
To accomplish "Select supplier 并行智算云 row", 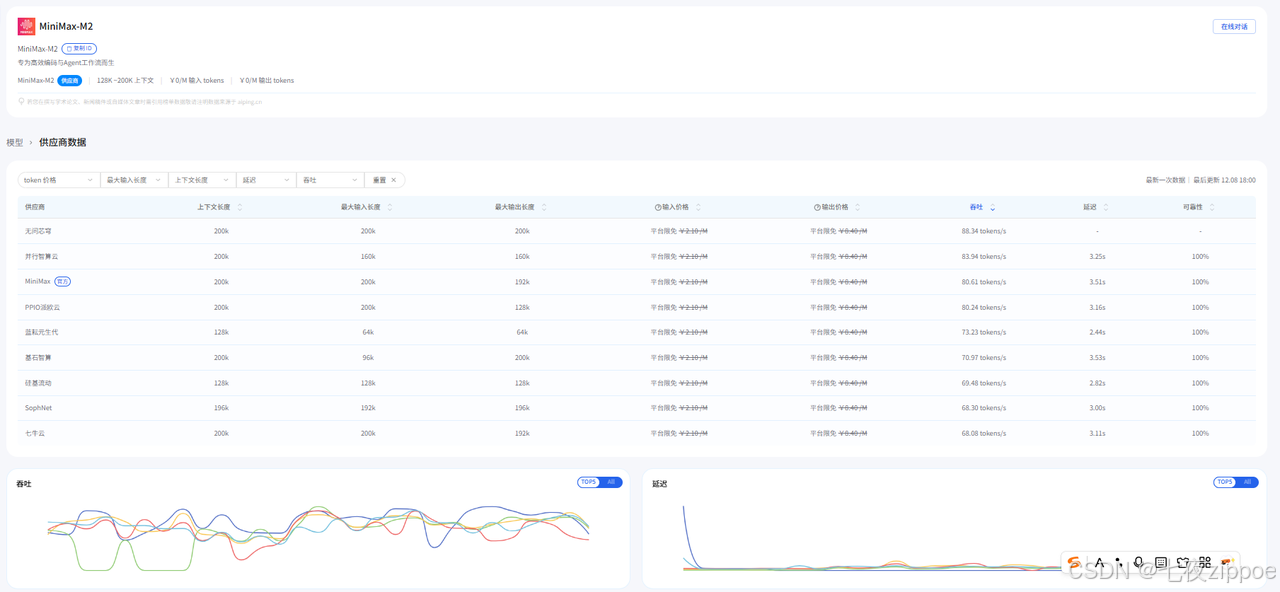I will (637, 256).
